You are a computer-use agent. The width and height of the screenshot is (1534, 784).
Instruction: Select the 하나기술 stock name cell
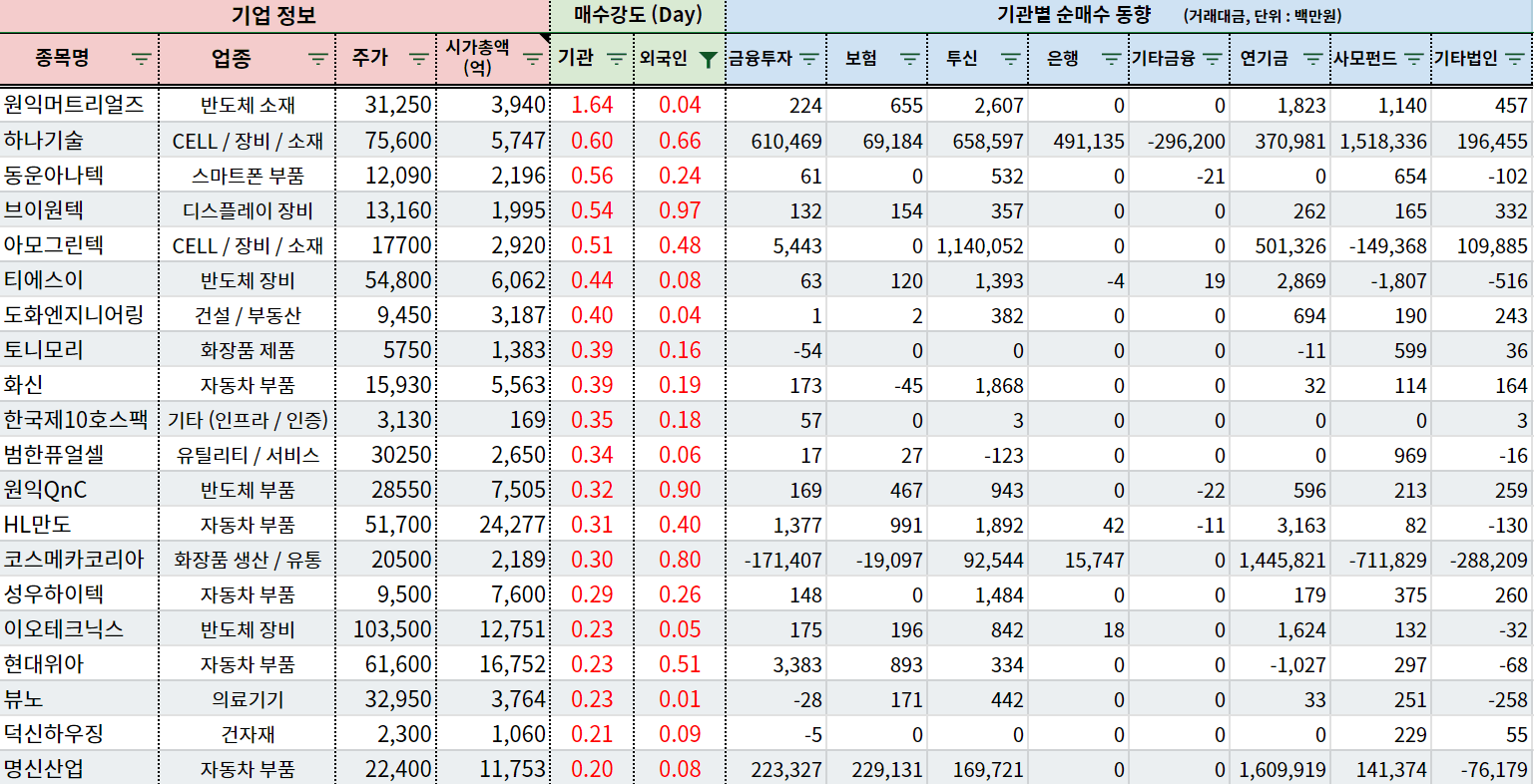pos(79,141)
